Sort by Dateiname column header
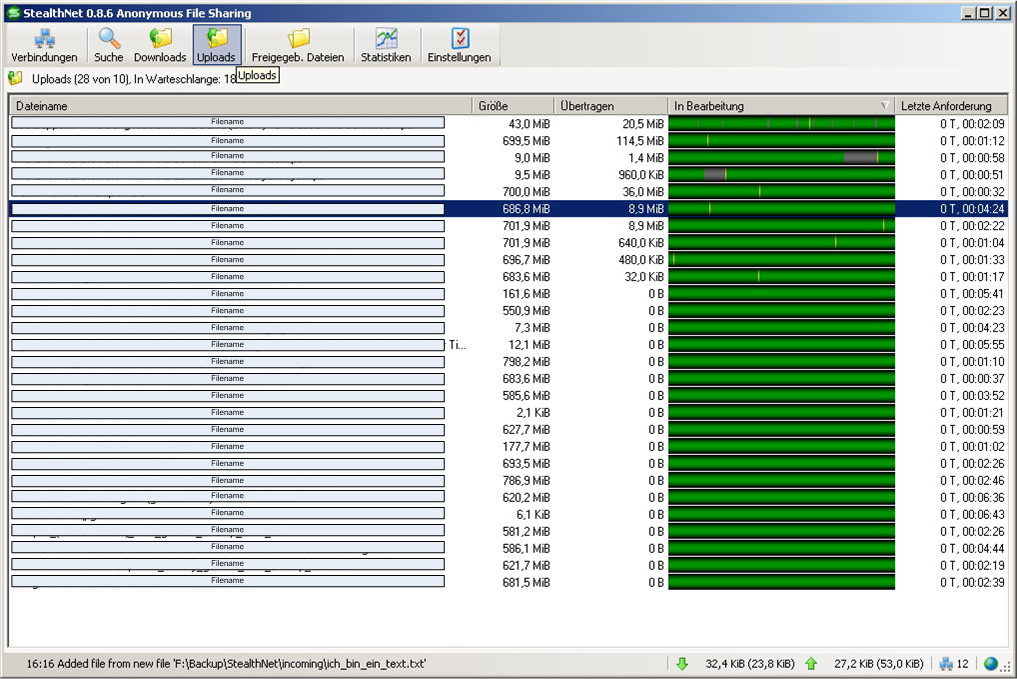 point(240,106)
